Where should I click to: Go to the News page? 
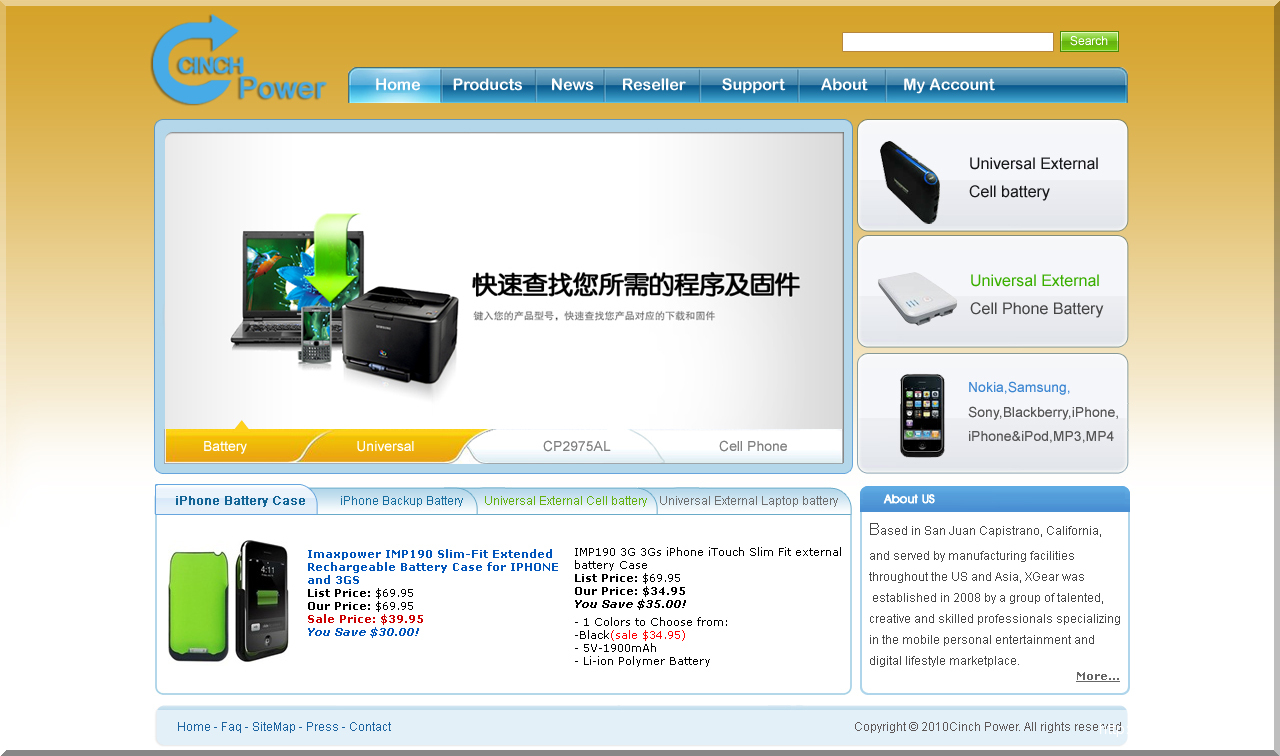click(x=572, y=85)
